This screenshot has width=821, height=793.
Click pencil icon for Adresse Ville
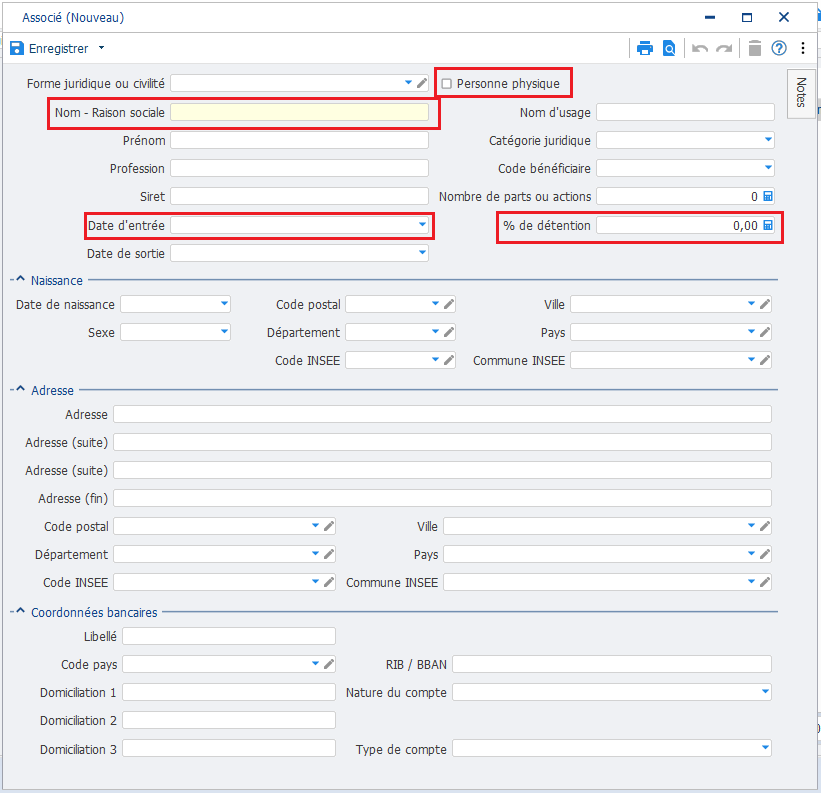[765, 526]
